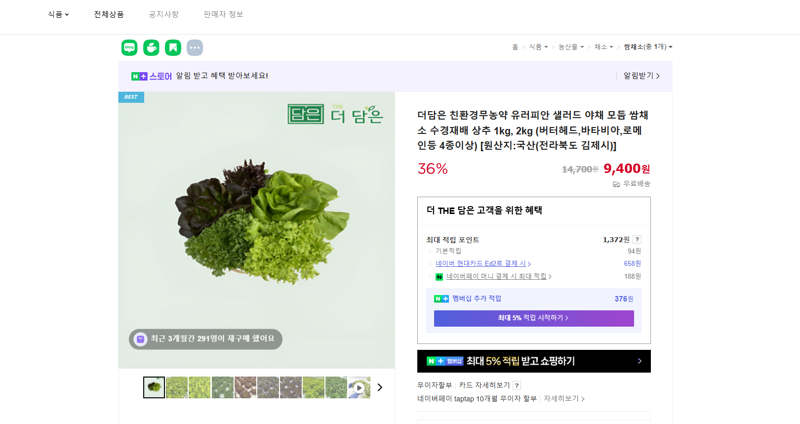
Task: Click the product title text
Action: click(533, 131)
